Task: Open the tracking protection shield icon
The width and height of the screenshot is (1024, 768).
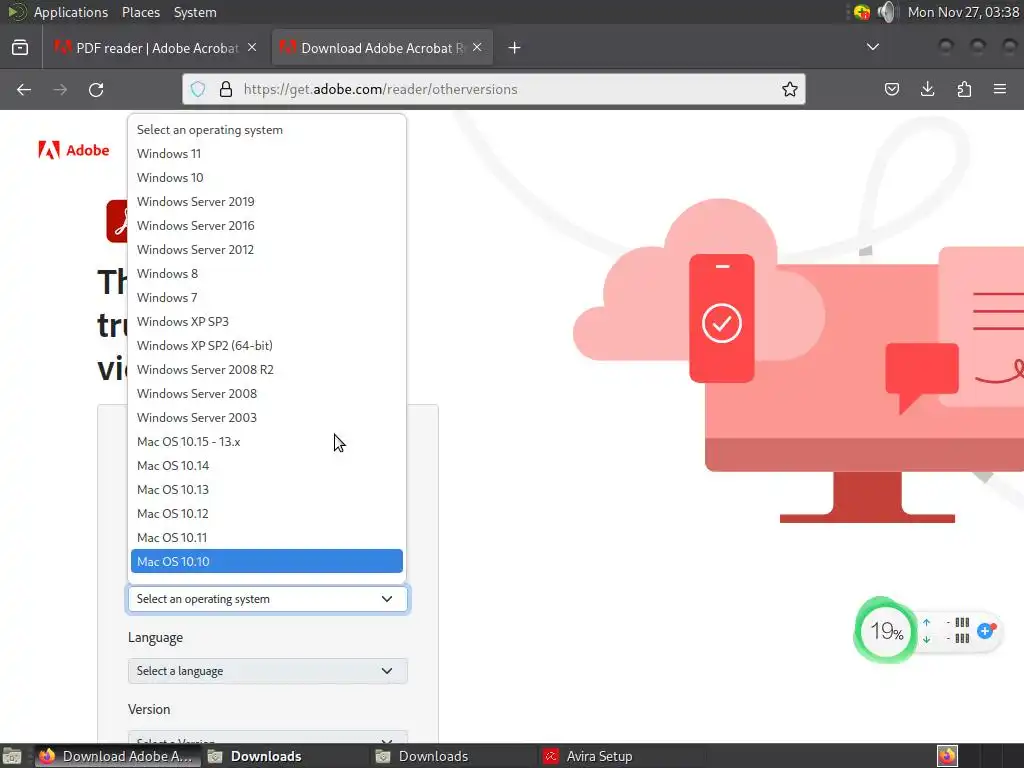Action: pos(198,89)
